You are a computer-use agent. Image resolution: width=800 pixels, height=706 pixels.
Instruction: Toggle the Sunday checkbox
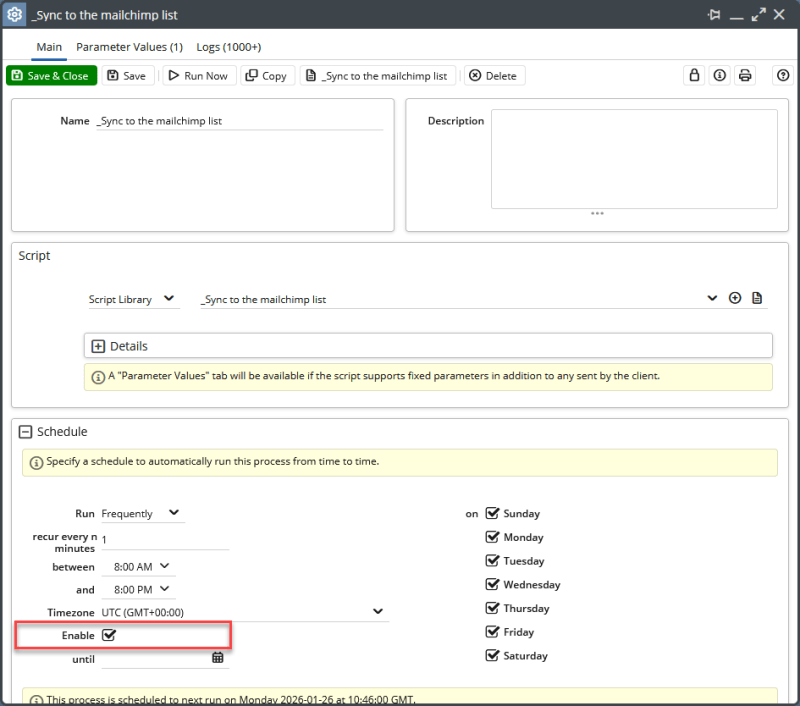click(492, 513)
